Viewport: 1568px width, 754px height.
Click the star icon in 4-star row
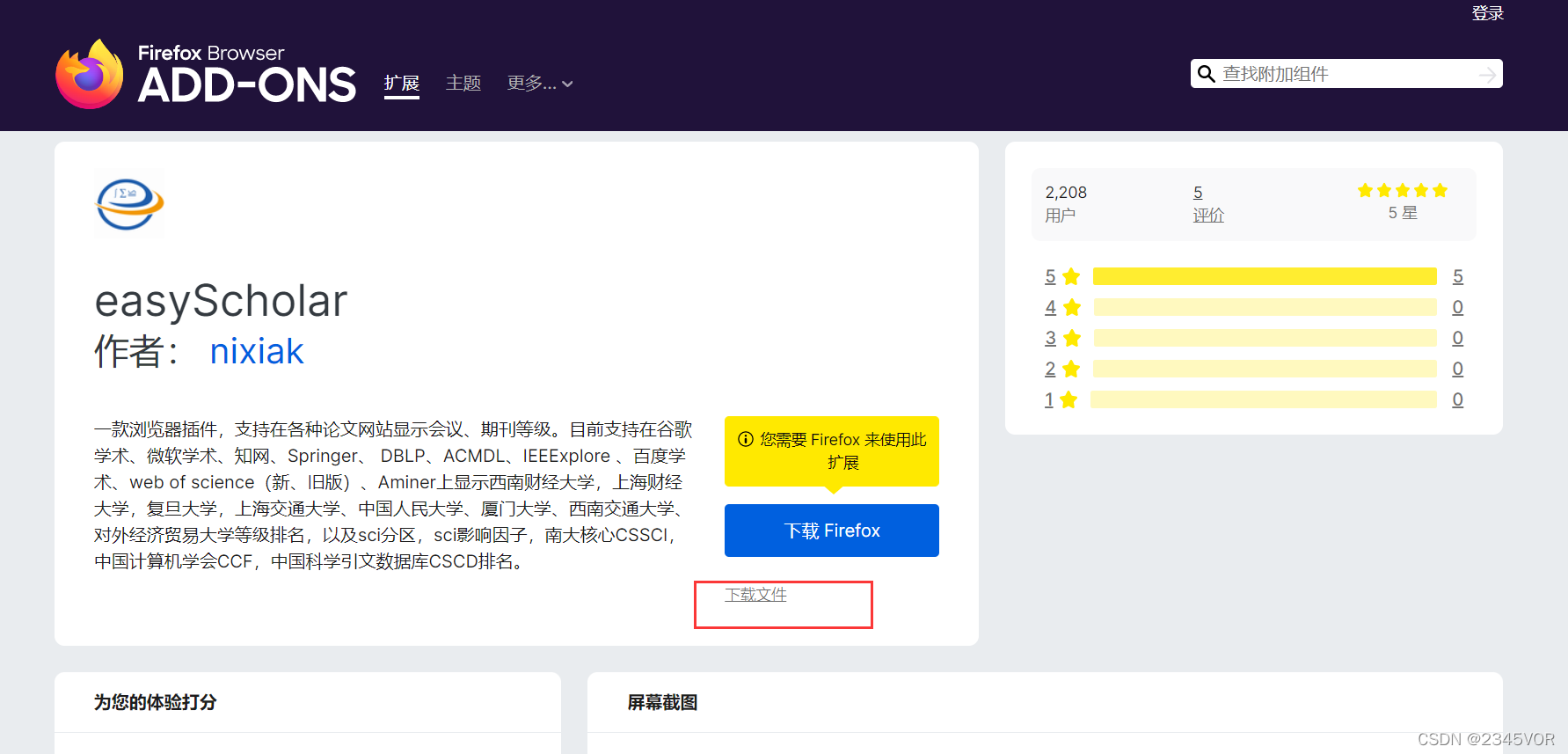1072,307
